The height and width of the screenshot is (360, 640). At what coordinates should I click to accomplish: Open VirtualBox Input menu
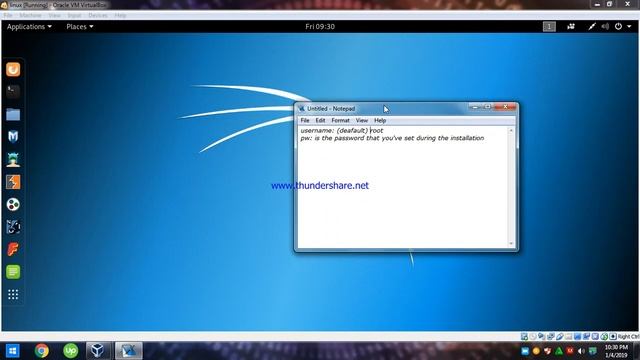pos(74,16)
